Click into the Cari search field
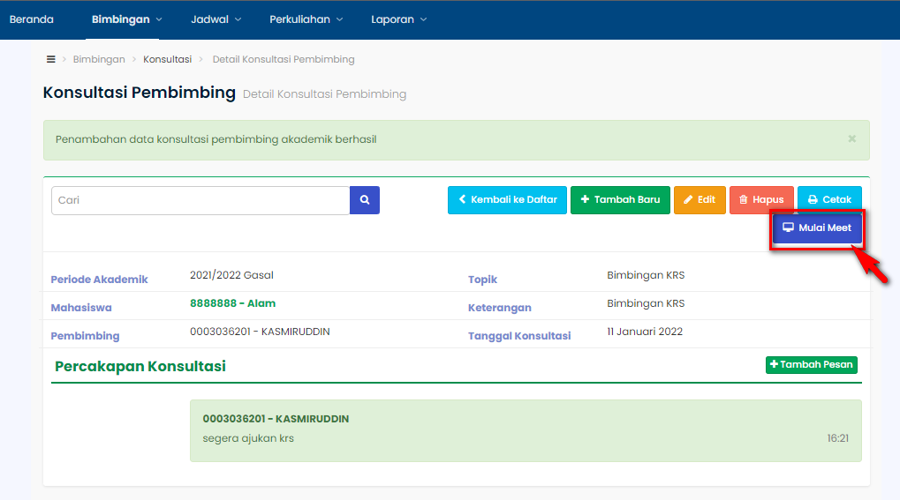 [200, 200]
